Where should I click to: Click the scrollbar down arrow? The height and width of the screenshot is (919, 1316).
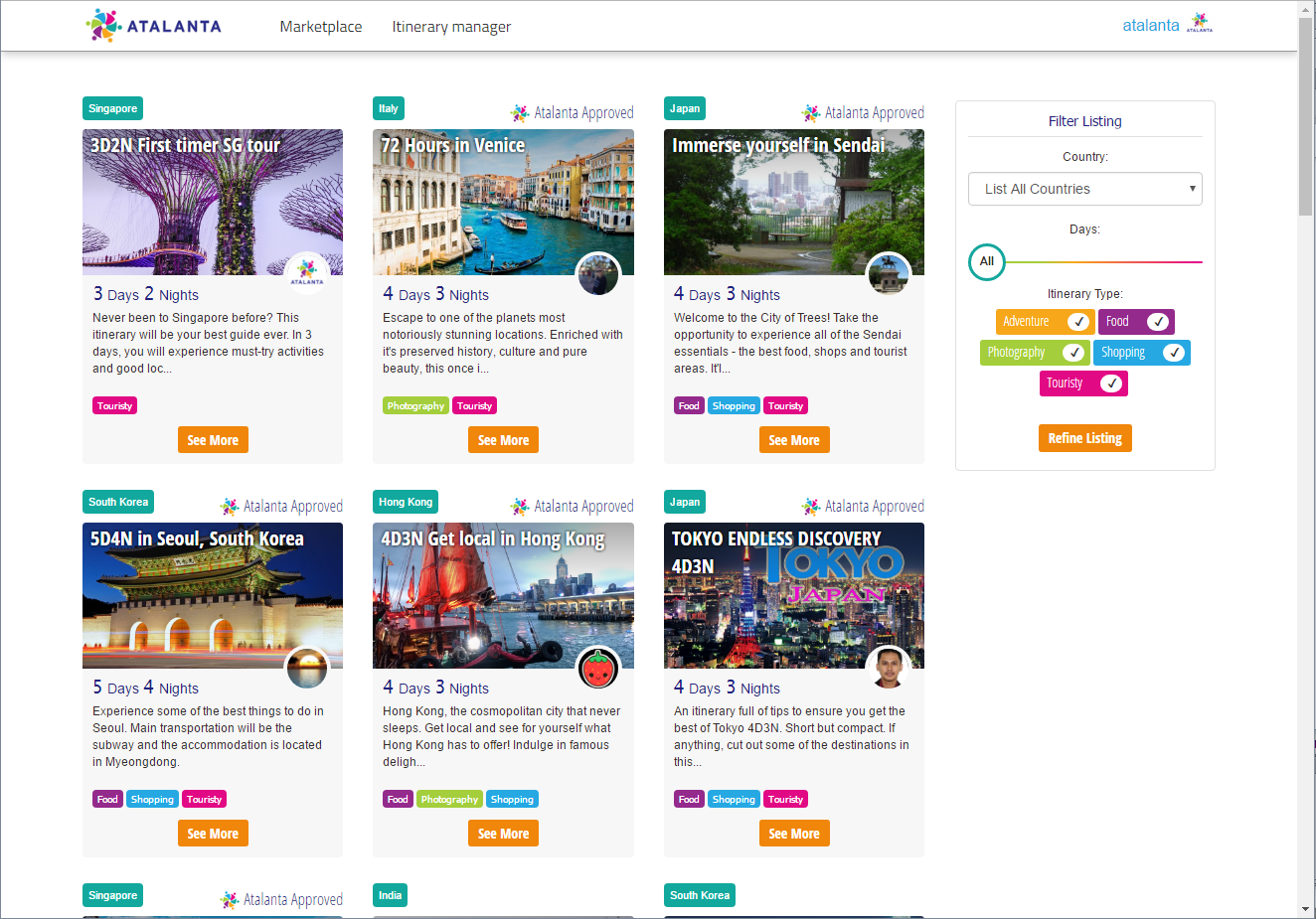pyautogui.click(x=1306, y=909)
